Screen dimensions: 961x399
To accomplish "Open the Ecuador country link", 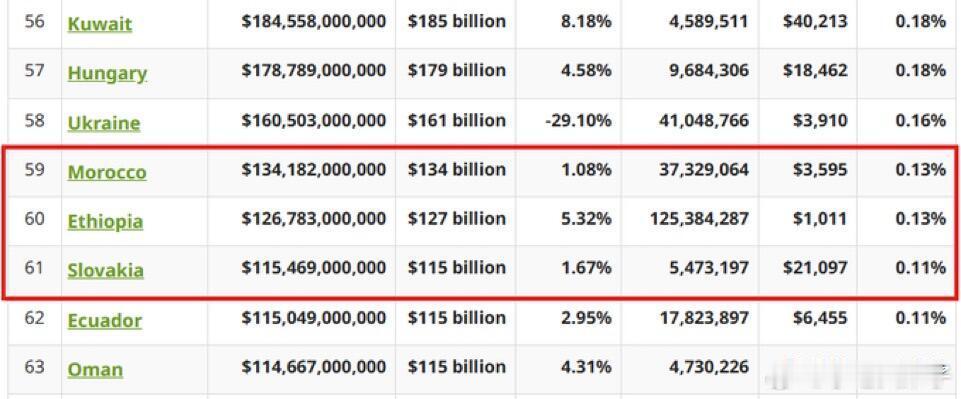I will tap(104, 321).
